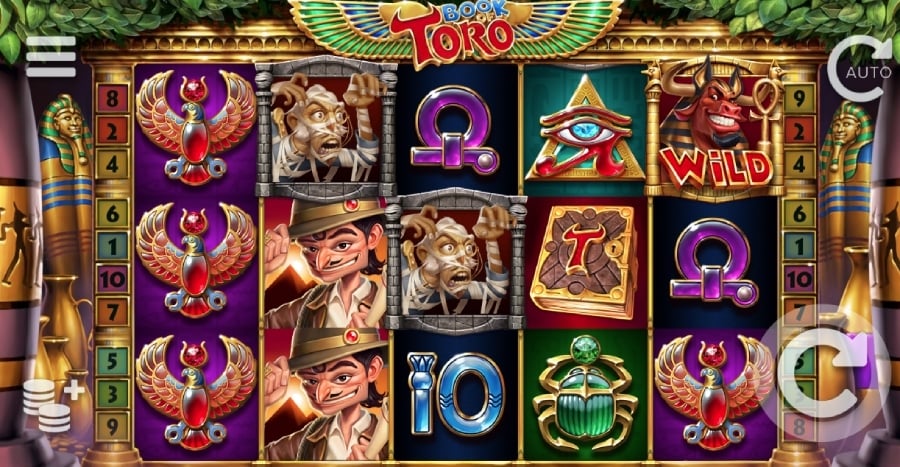Click the bottom-right red falcon symbol
This screenshot has height=467, width=900.
click(x=715, y=394)
